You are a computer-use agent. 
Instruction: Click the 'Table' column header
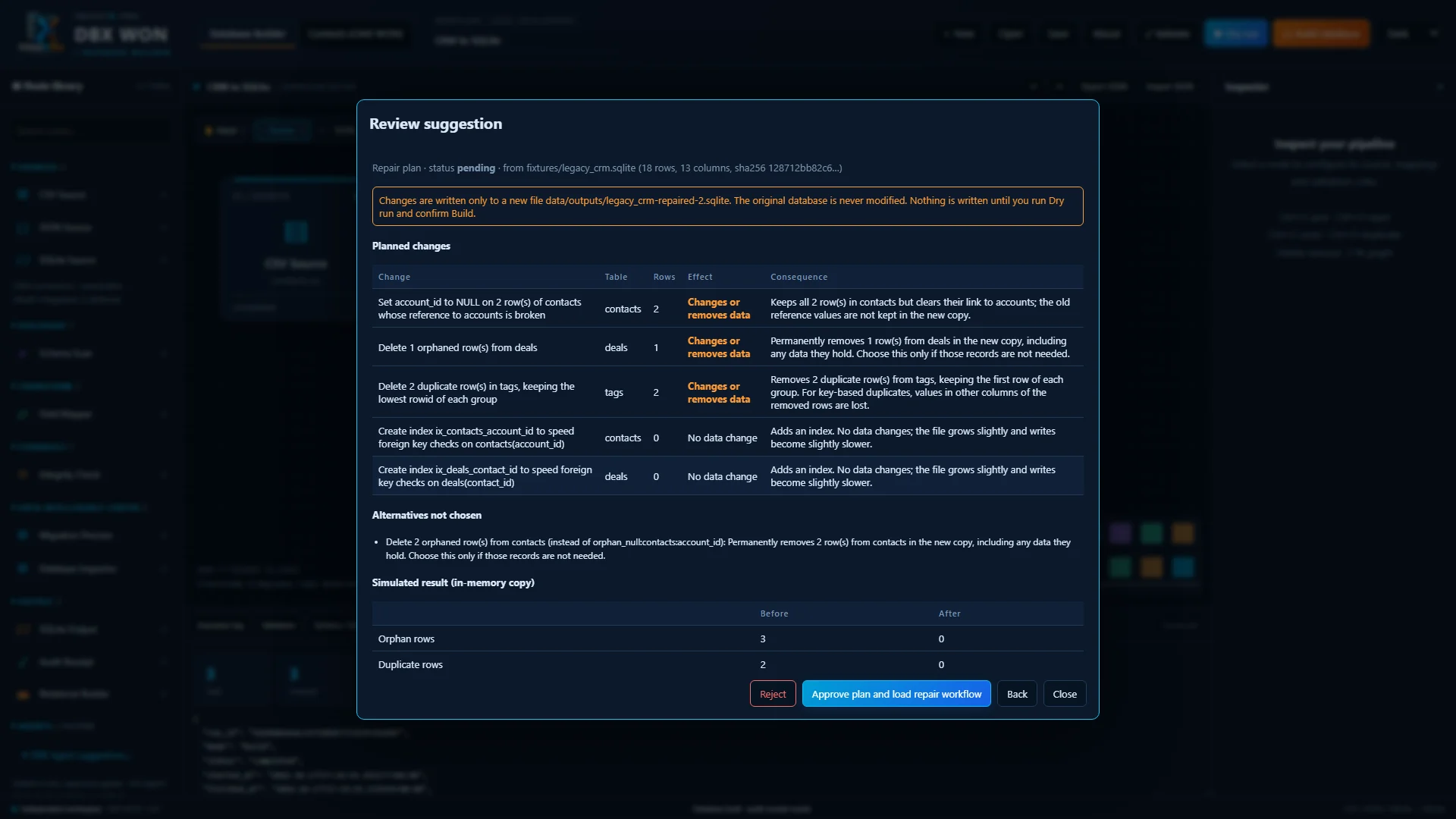tap(616, 277)
